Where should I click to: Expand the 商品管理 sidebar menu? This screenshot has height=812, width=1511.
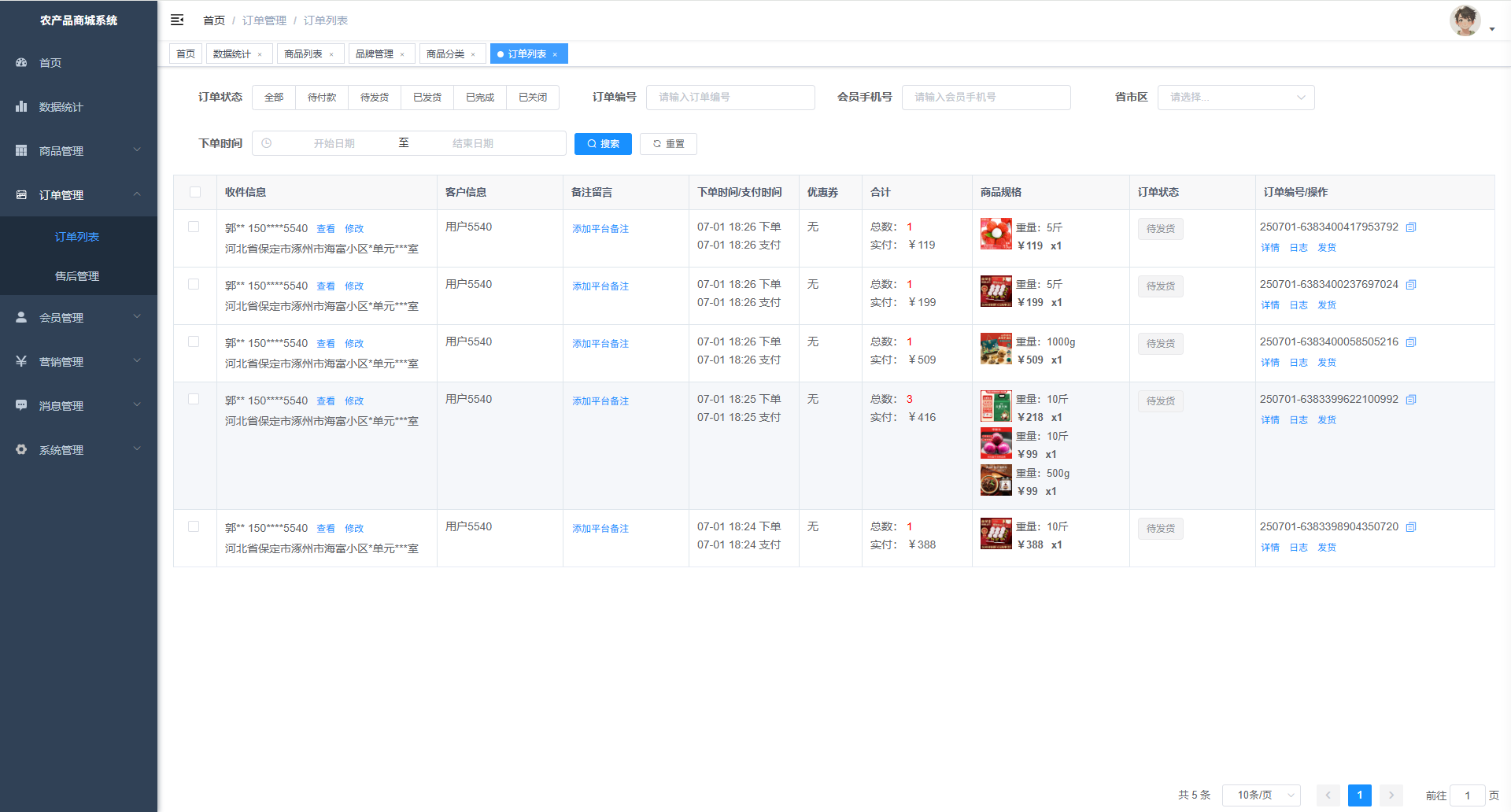pyautogui.click(x=79, y=150)
